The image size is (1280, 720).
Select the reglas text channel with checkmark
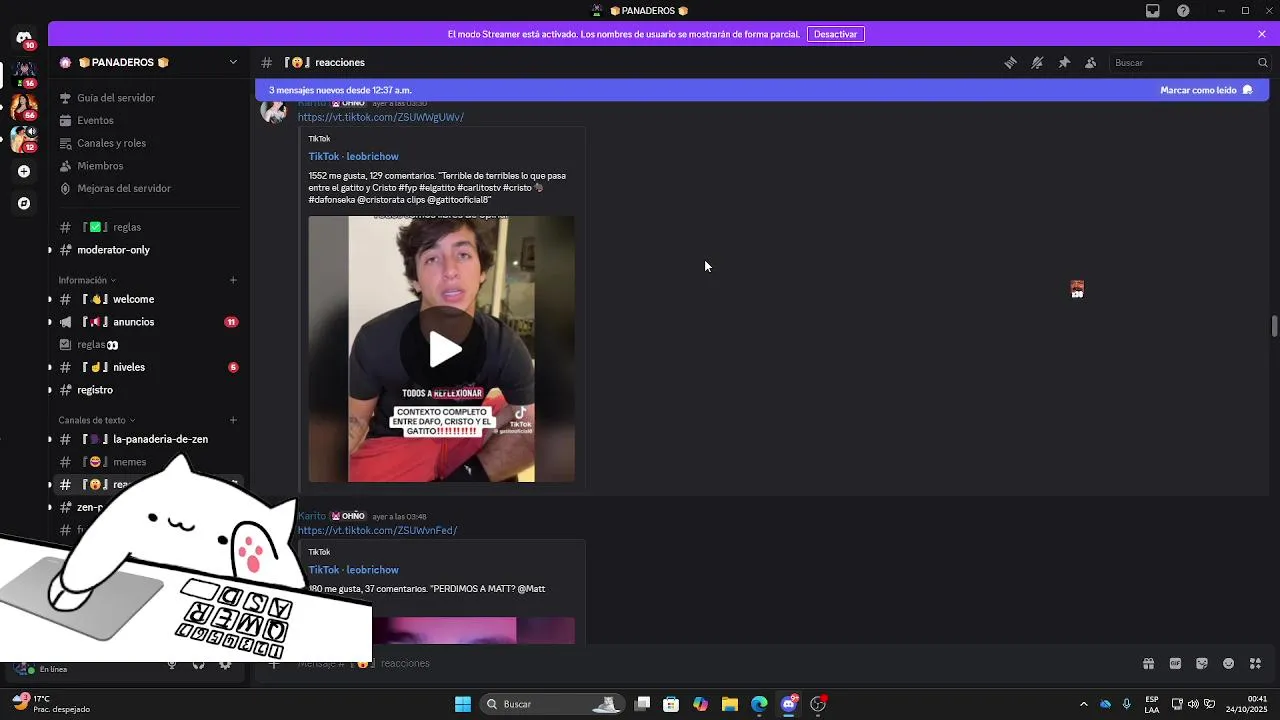[x=147, y=227]
